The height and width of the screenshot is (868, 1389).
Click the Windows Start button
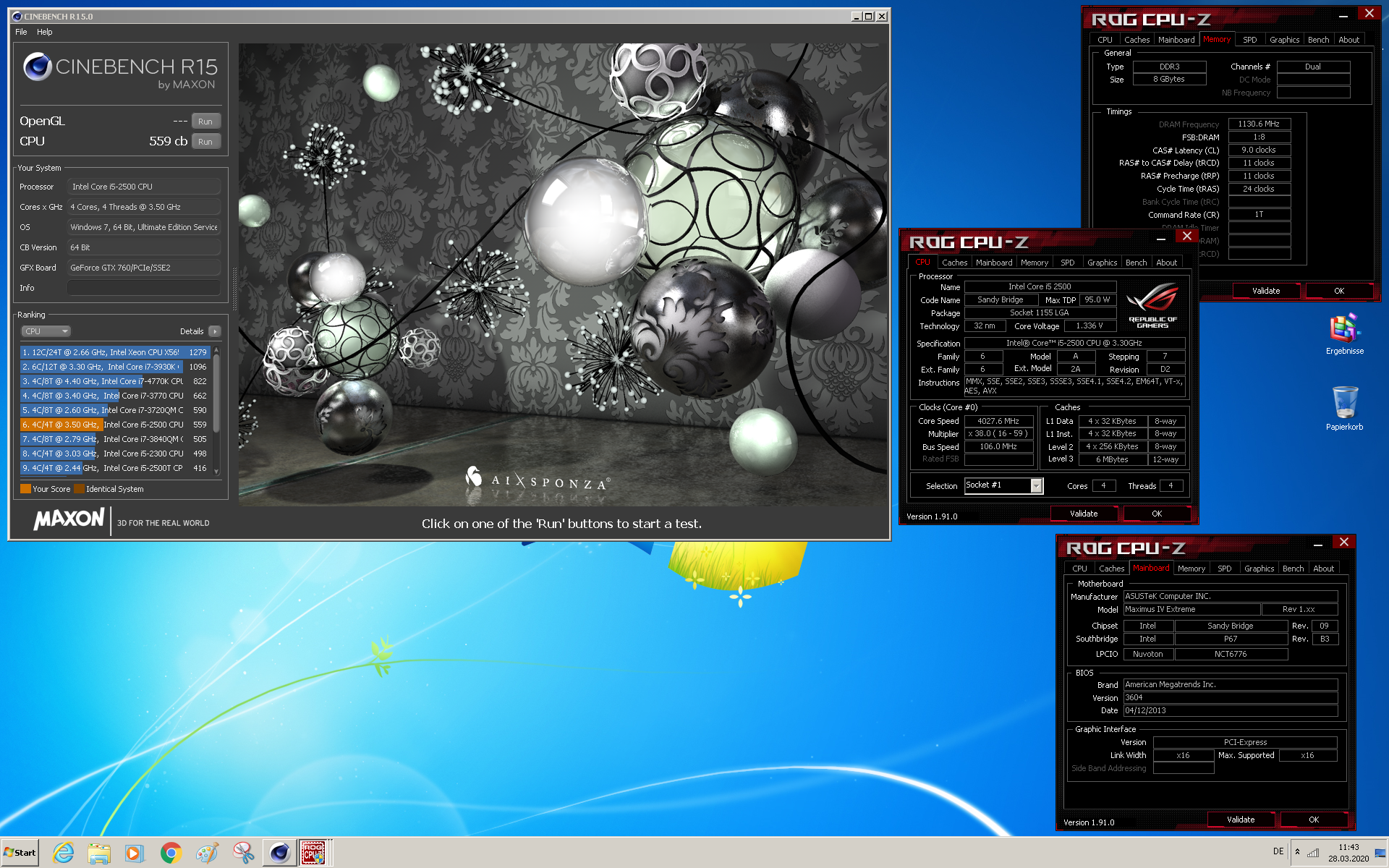tap(20, 853)
